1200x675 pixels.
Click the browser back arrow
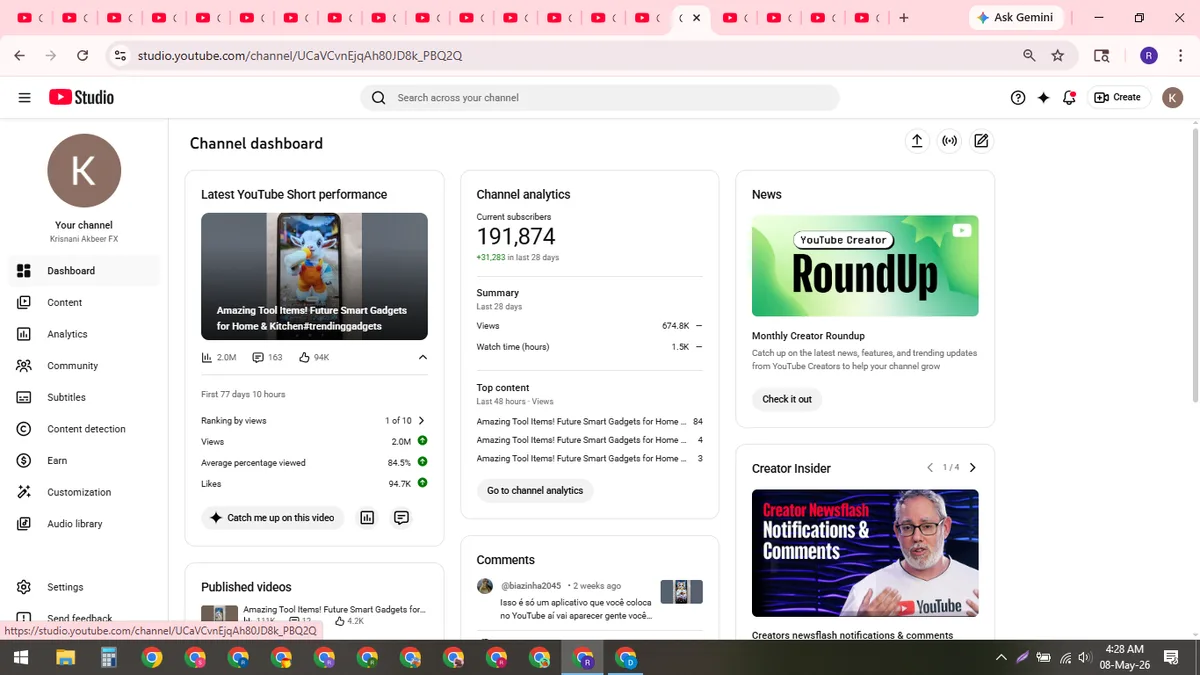pyautogui.click(x=19, y=56)
